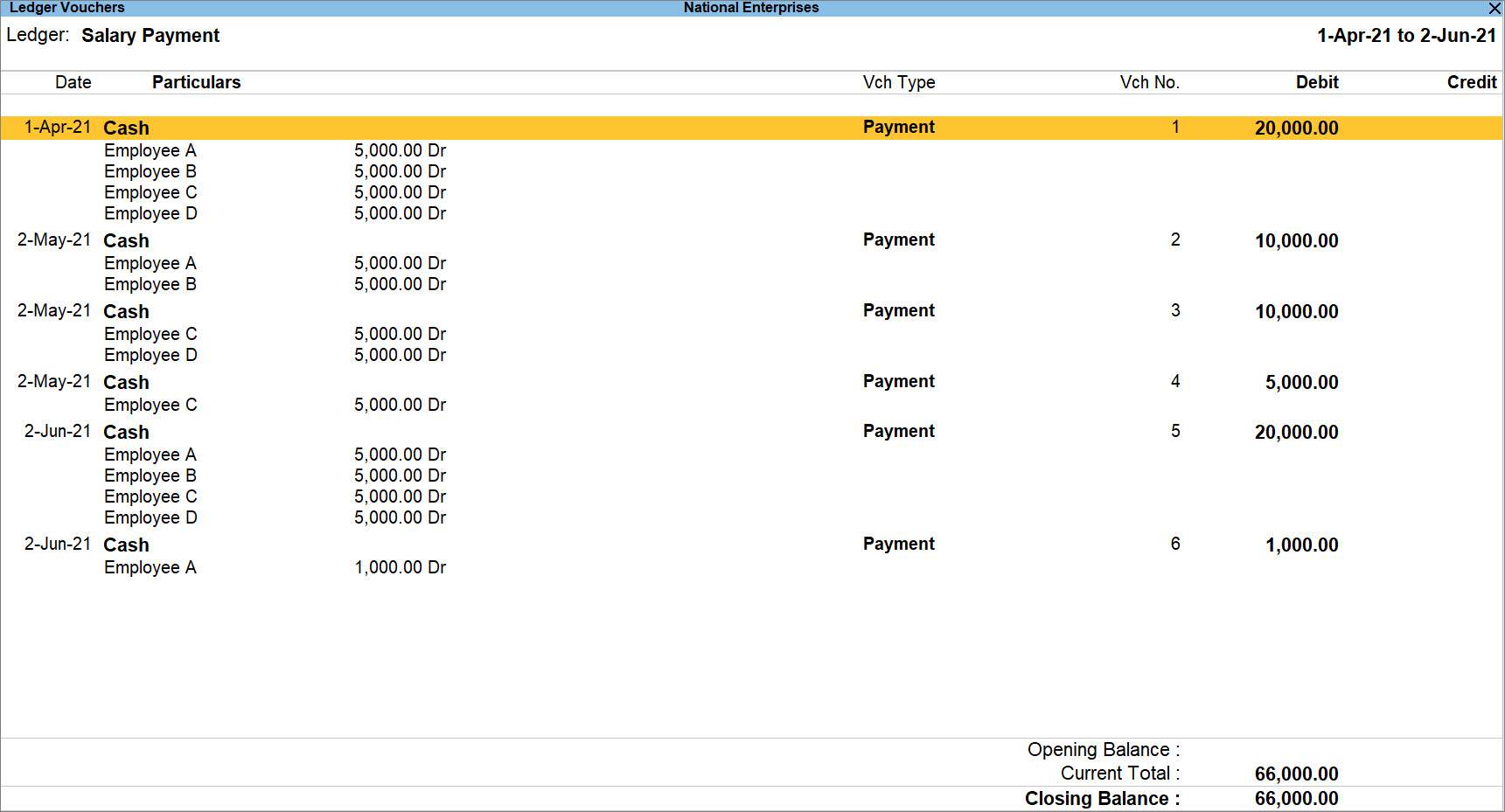Image resolution: width=1505 pixels, height=812 pixels.
Task: Select Employee C under voucher 3
Action: [150, 334]
